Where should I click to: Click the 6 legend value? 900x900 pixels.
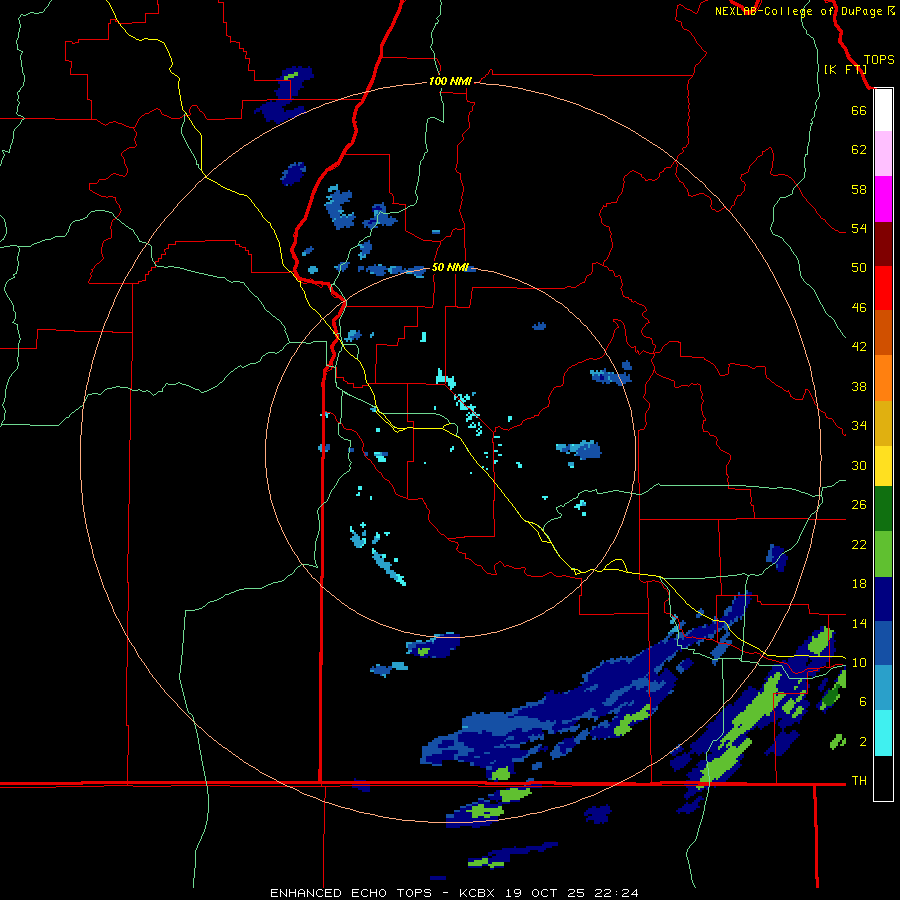point(862,701)
